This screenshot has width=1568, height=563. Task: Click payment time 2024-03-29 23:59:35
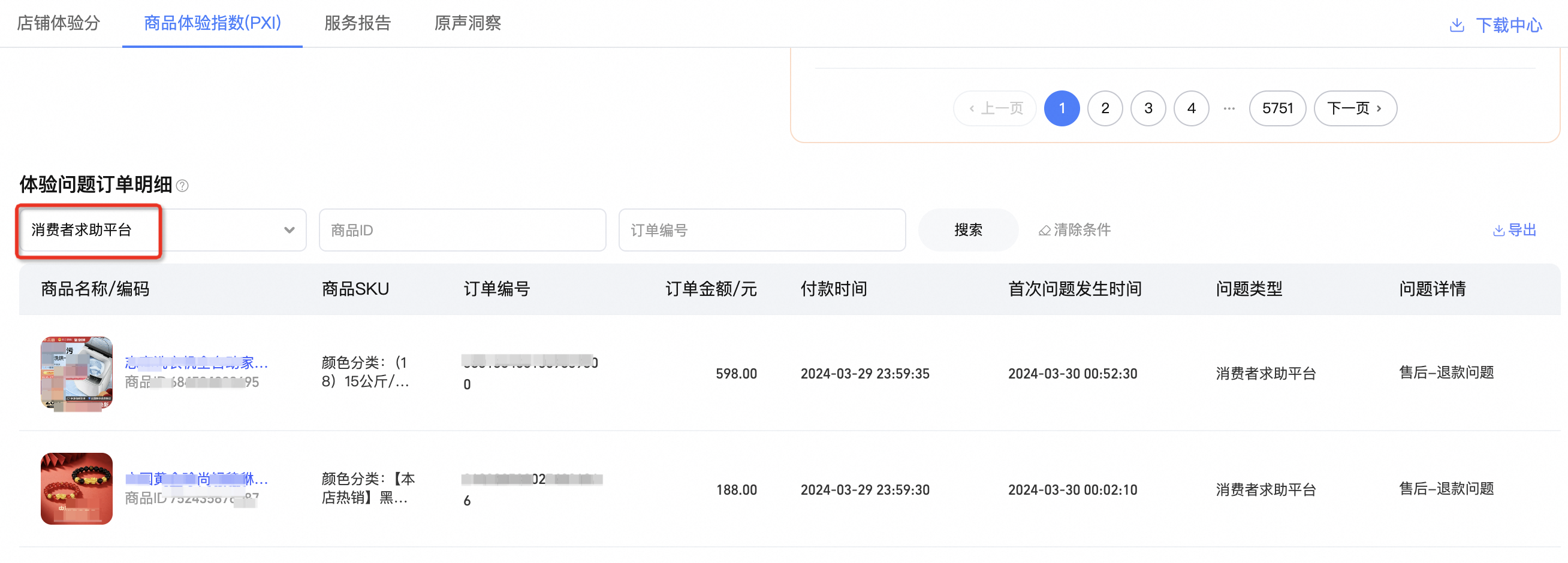tap(865, 373)
